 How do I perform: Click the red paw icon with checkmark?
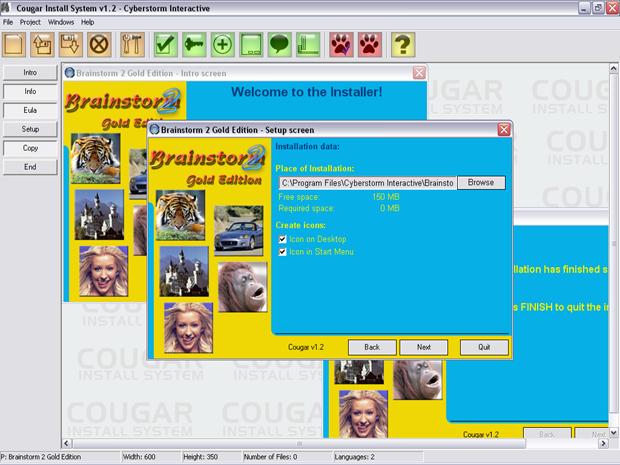tap(341, 44)
